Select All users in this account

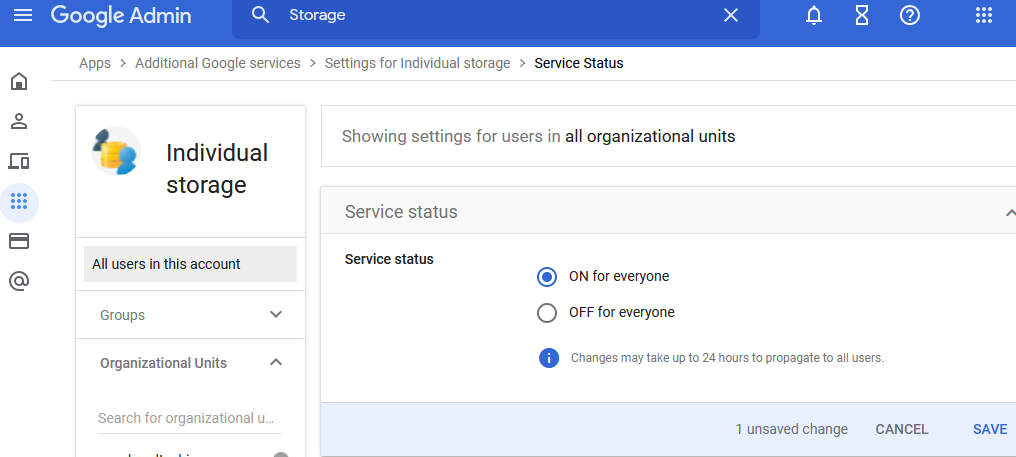[x=190, y=264]
